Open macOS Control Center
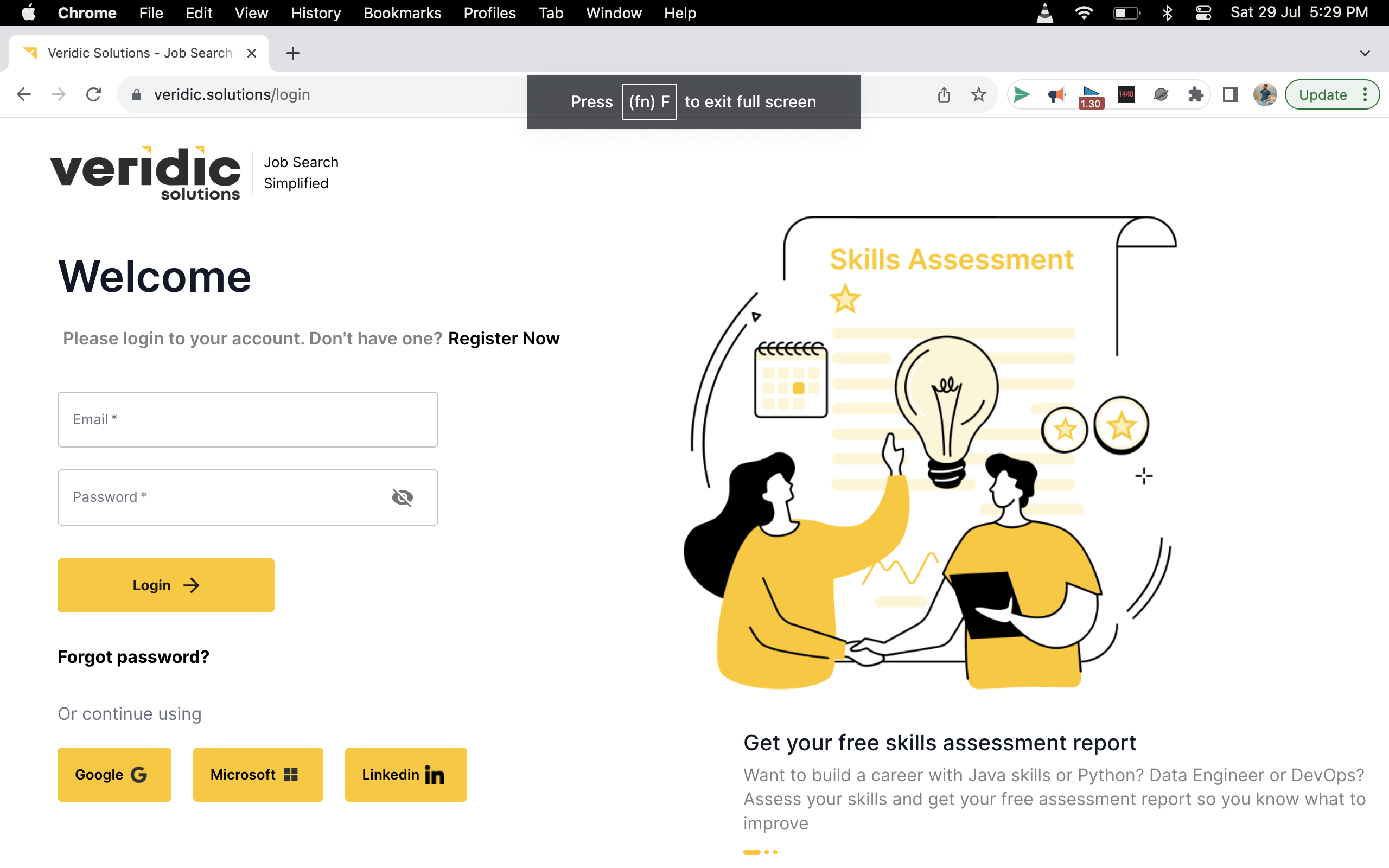 tap(1203, 12)
